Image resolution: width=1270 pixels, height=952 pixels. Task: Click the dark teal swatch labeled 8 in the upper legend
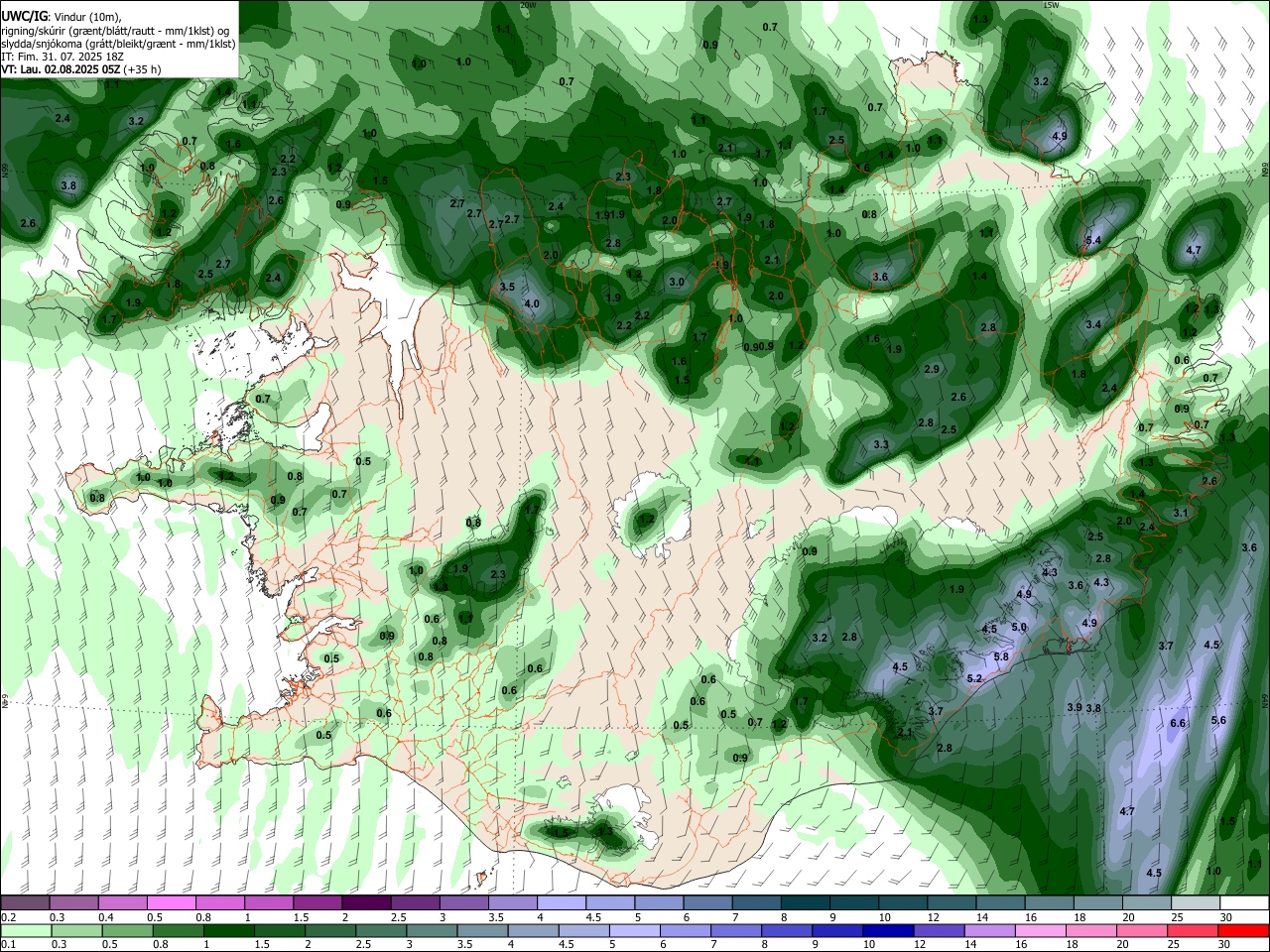[x=805, y=902]
